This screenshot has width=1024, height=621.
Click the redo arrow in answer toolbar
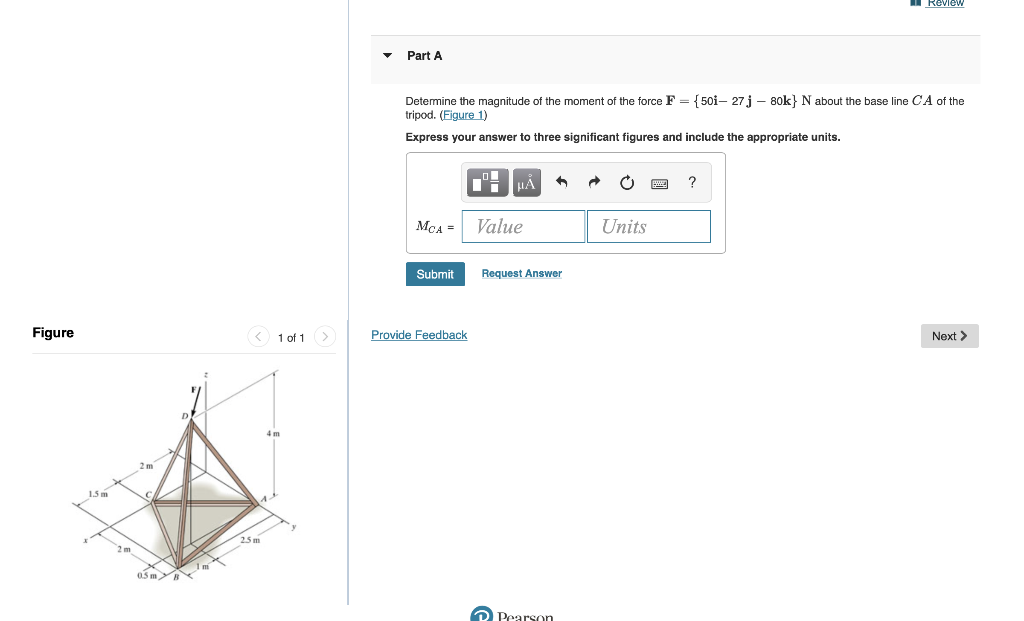(593, 182)
